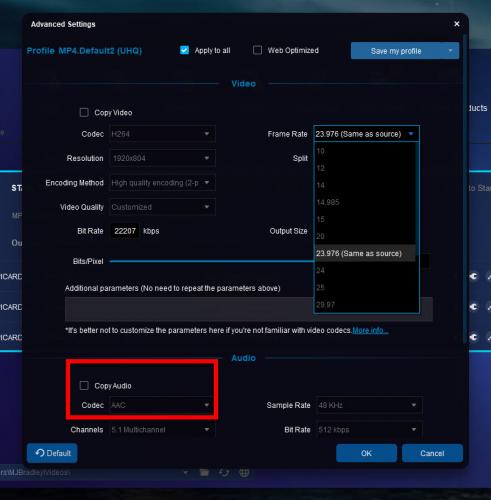The width and height of the screenshot is (491, 500).
Task: Confirm settings with the OK button
Action: 366,453
